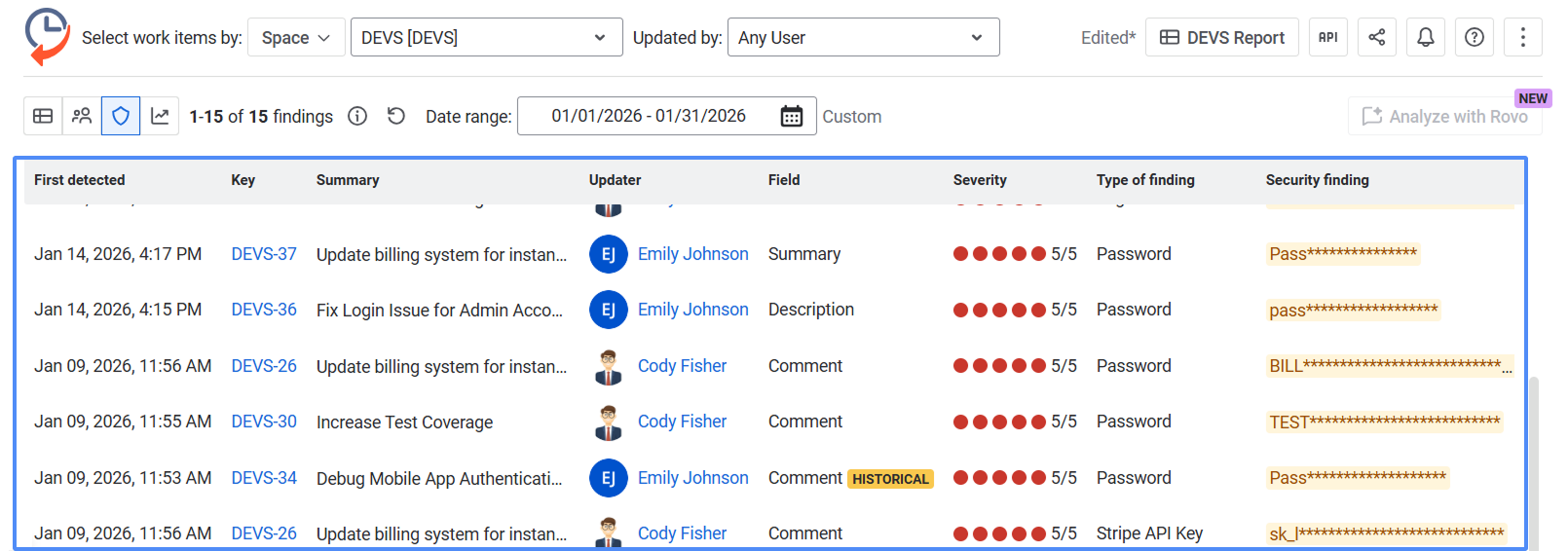This screenshot has width=1568, height=551.
Task: Open the help question mark icon
Action: (x=1475, y=37)
